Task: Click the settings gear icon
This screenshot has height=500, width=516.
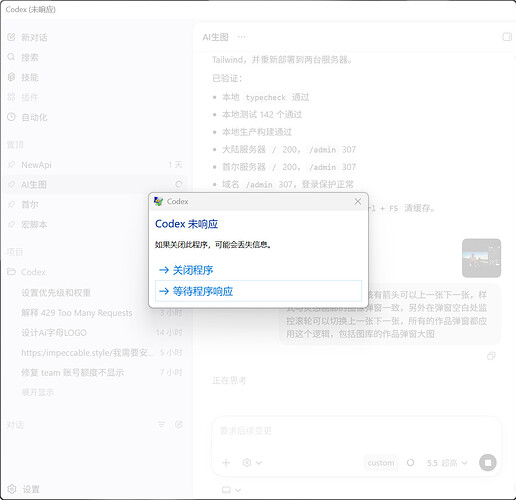Action: (12, 489)
